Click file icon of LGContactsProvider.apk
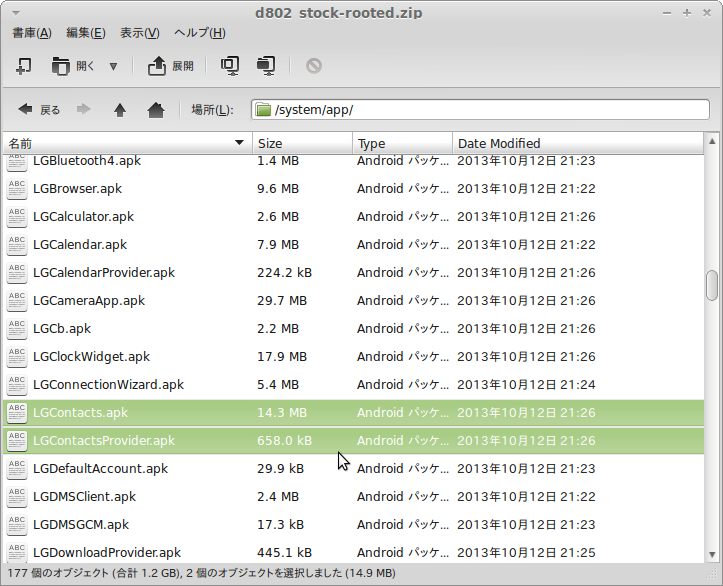The height and width of the screenshot is (586, 723). pos(17,441)
